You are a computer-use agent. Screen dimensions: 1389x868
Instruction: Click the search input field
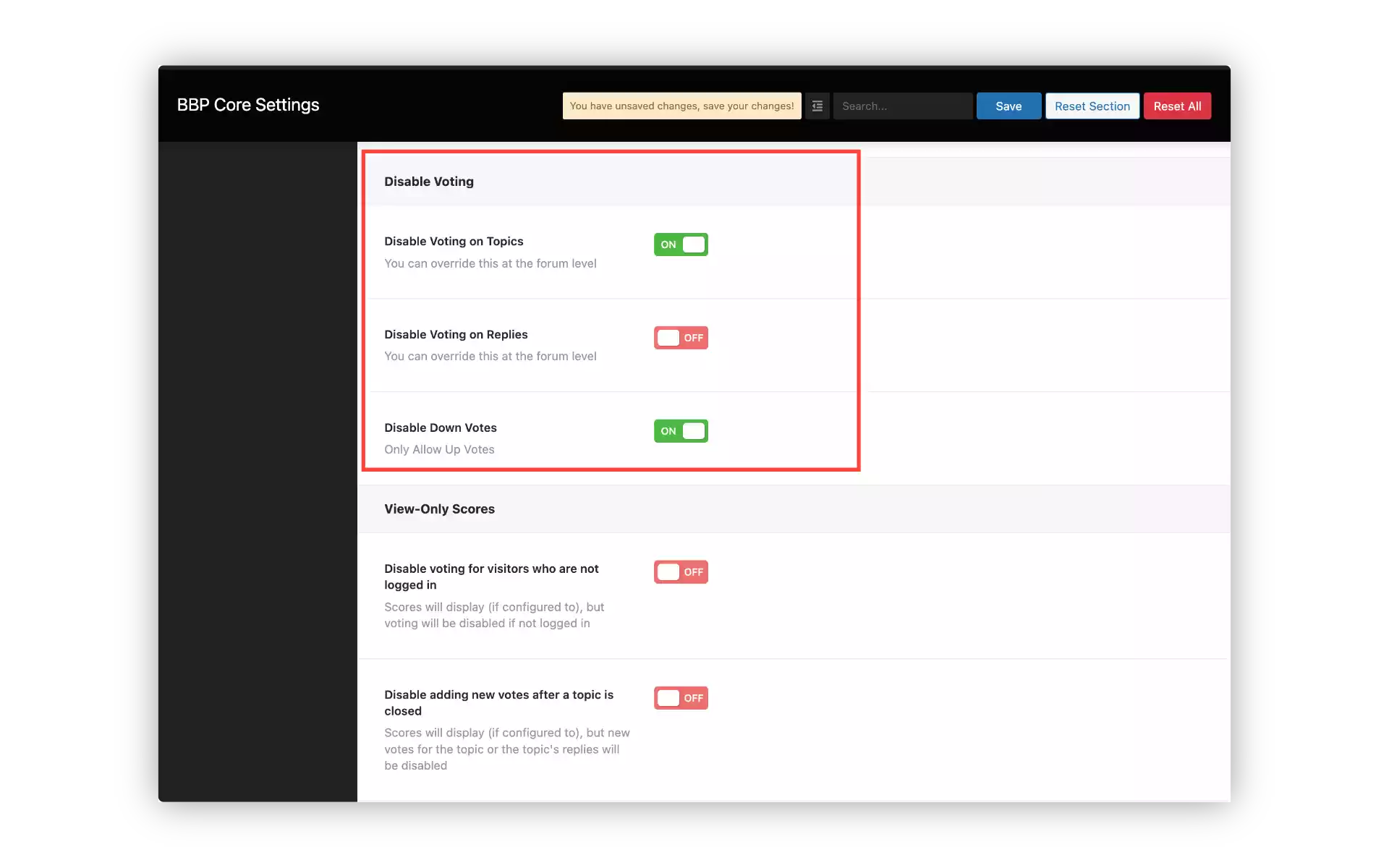(899, 106)
